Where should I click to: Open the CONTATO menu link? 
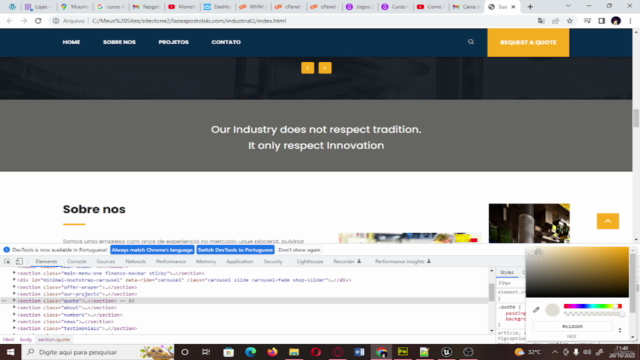click(x=226, y=42)
